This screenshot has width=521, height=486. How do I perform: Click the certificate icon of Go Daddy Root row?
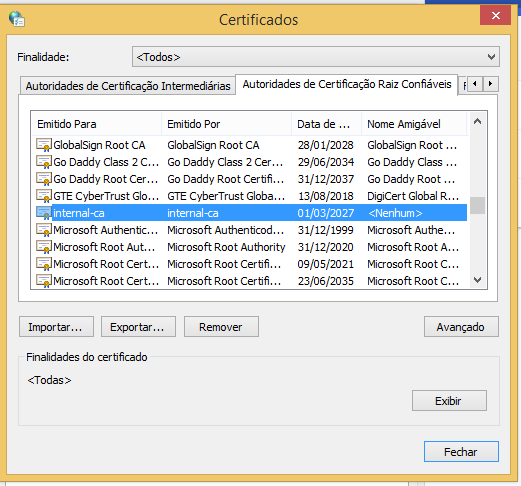point(44,179)
